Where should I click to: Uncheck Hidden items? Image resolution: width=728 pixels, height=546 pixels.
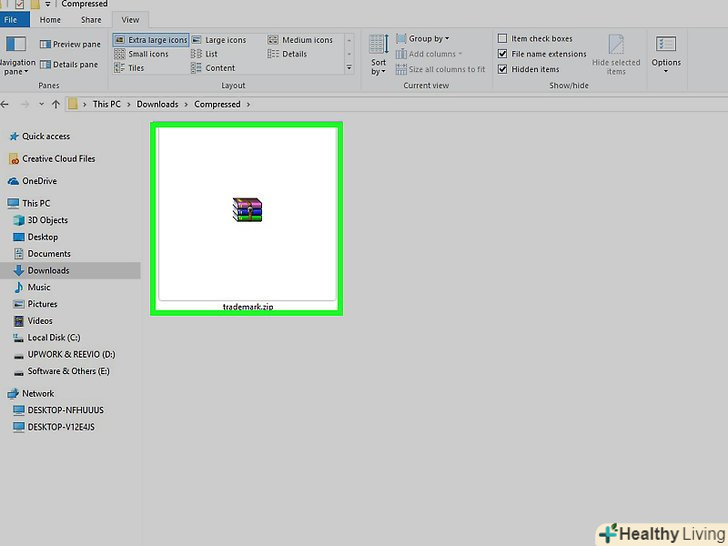point(502,69)
